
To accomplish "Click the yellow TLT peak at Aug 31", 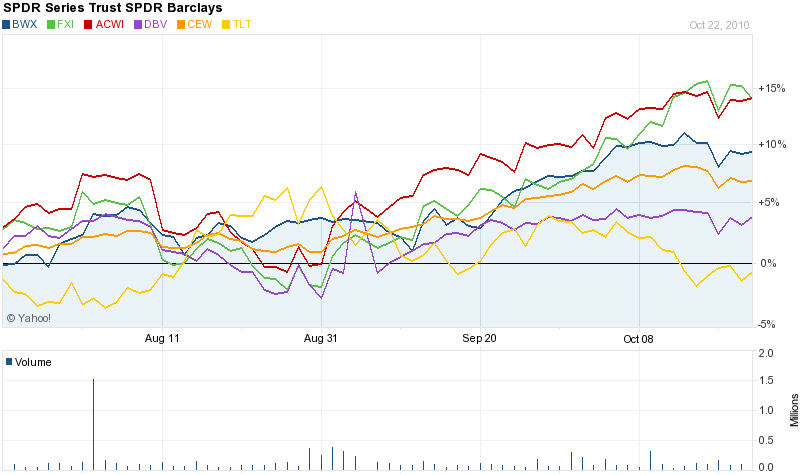I will pyautogui.click(x=321, y=187).
